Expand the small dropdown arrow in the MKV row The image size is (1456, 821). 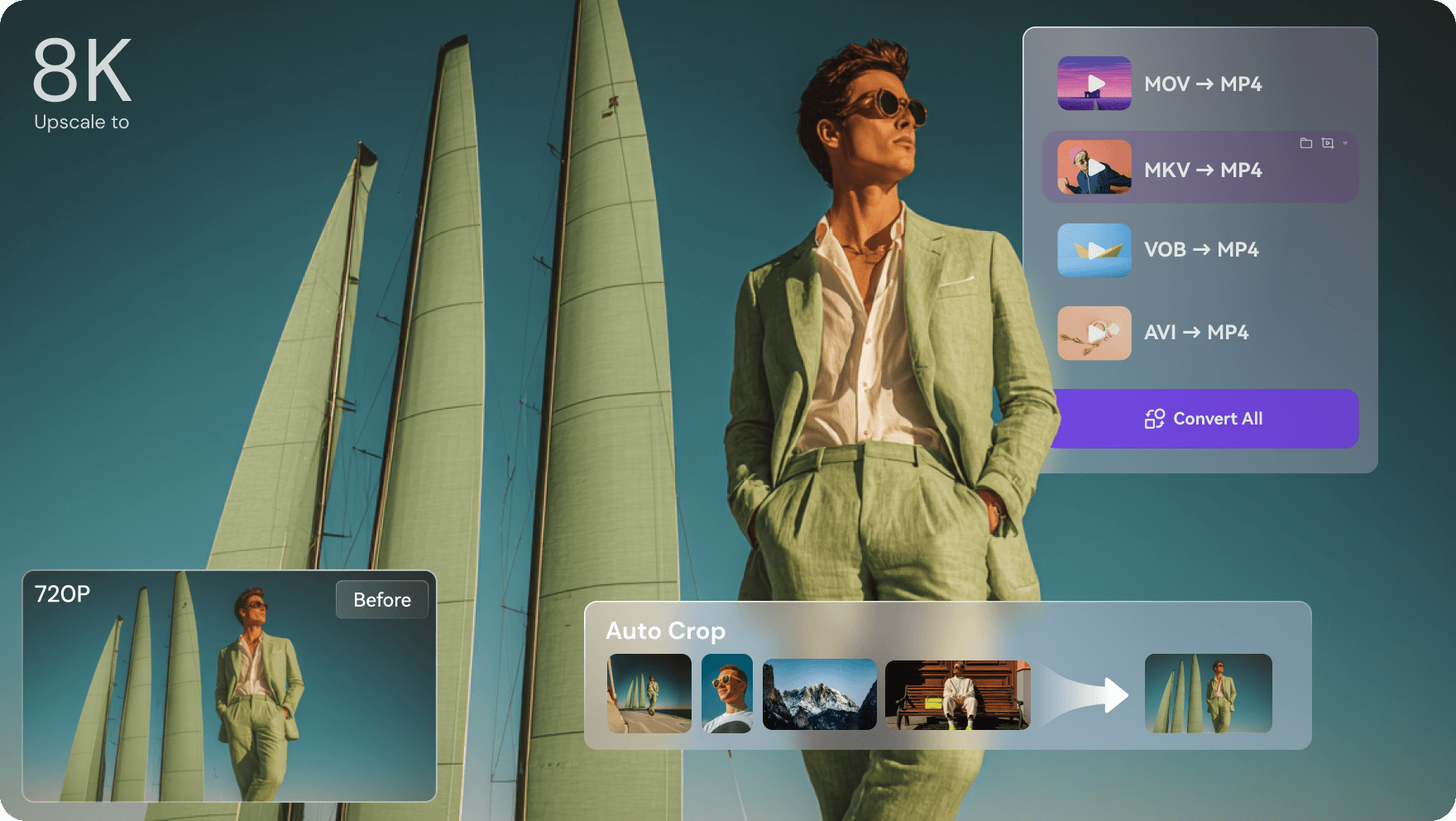point(1345,143)
